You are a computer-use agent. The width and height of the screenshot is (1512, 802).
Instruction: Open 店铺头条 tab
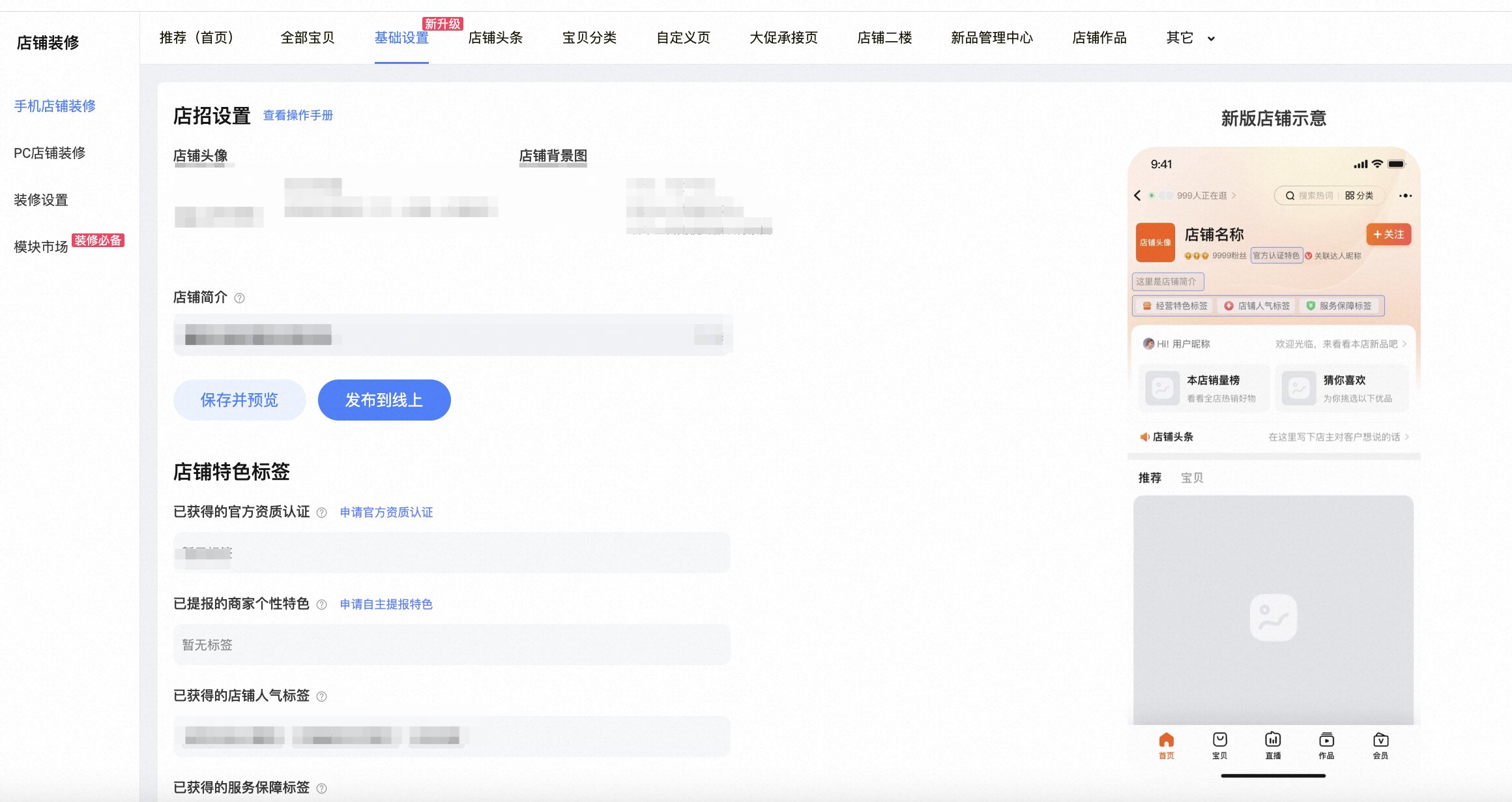pos(495,38)
